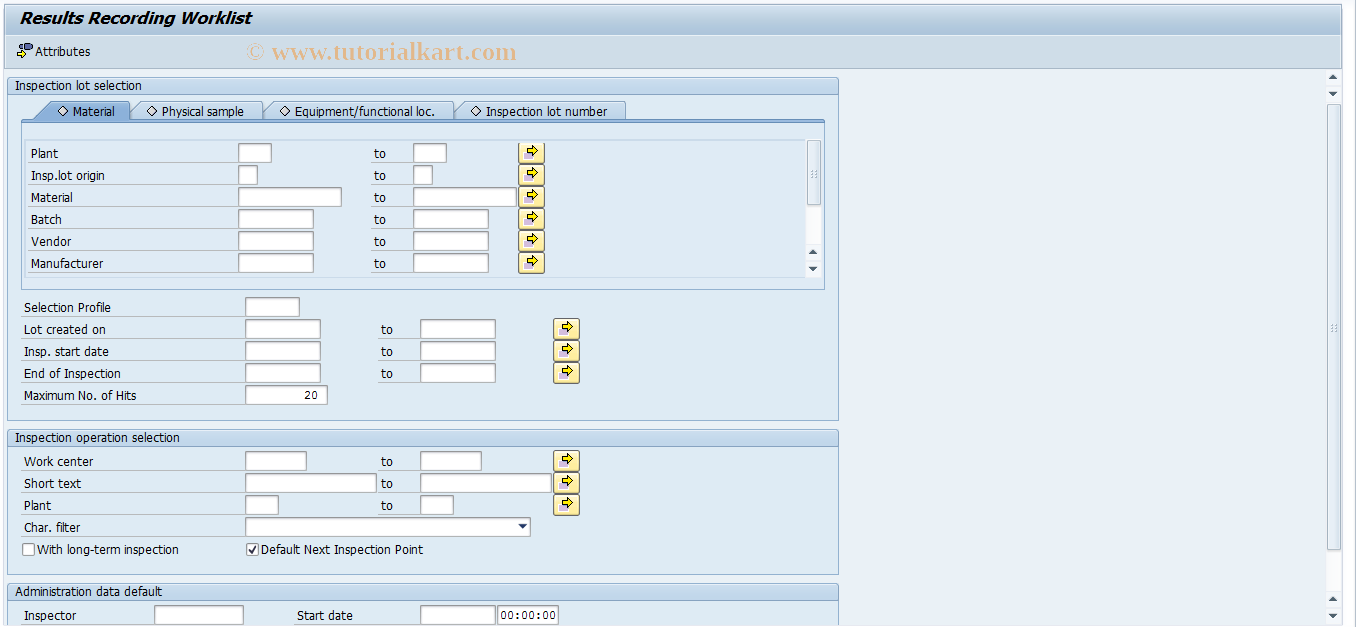Screen dimensions: 1356x627
Task: Click the start time 00:00:00 field
Action: [528, 615]
